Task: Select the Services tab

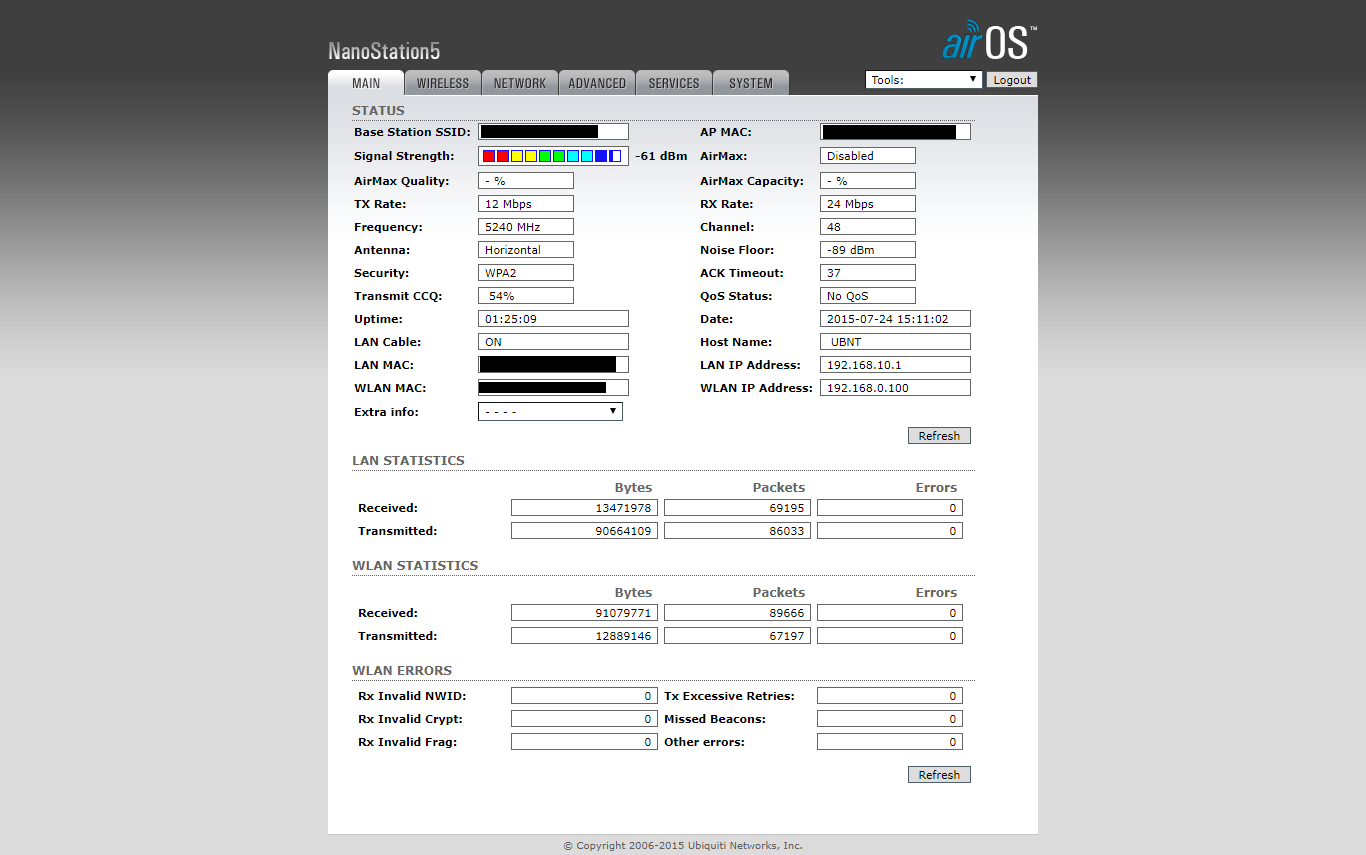Action: (674, 83)
